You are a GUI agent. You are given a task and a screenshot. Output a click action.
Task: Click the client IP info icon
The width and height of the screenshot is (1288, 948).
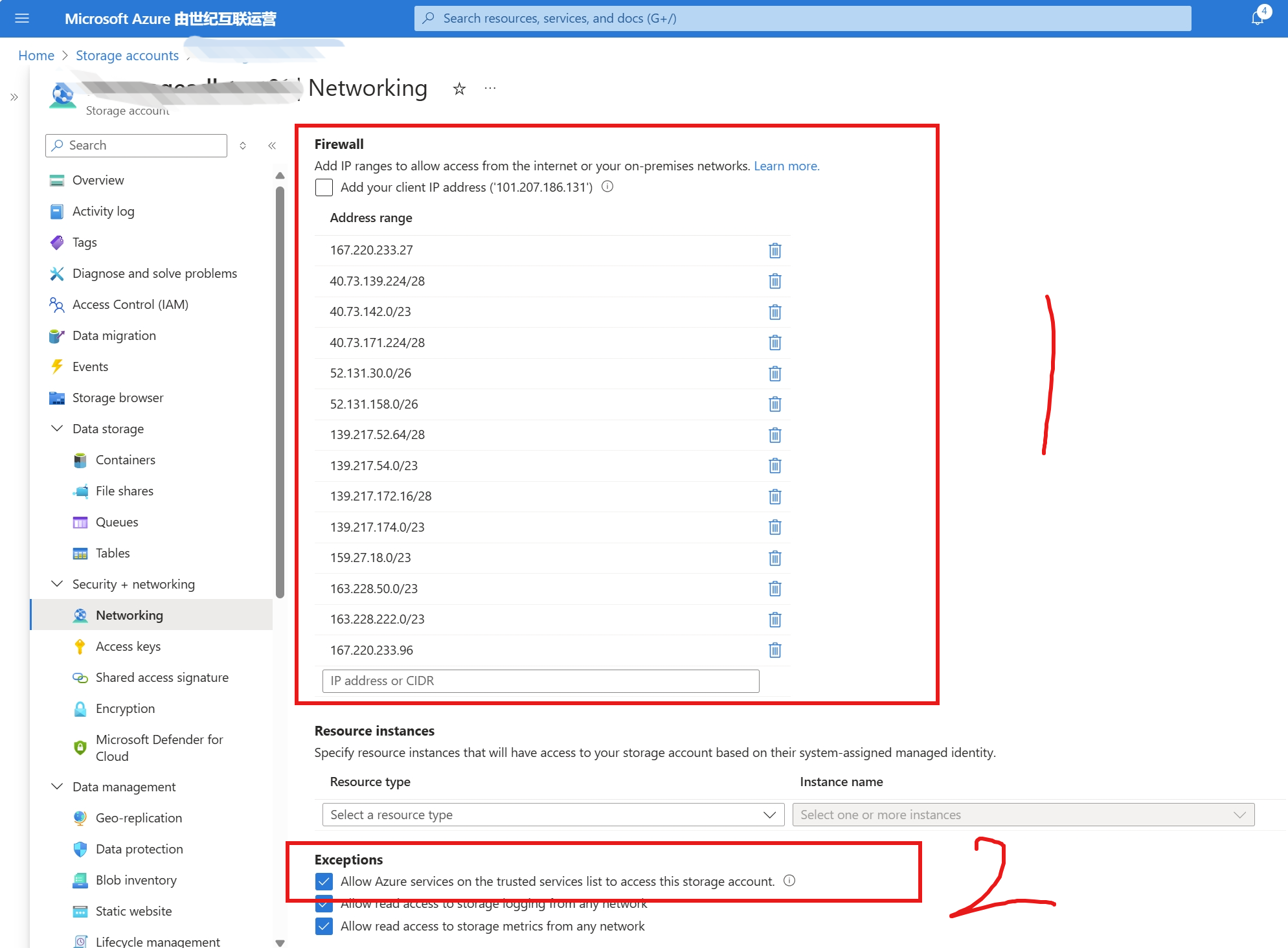[x=607, y=186]
